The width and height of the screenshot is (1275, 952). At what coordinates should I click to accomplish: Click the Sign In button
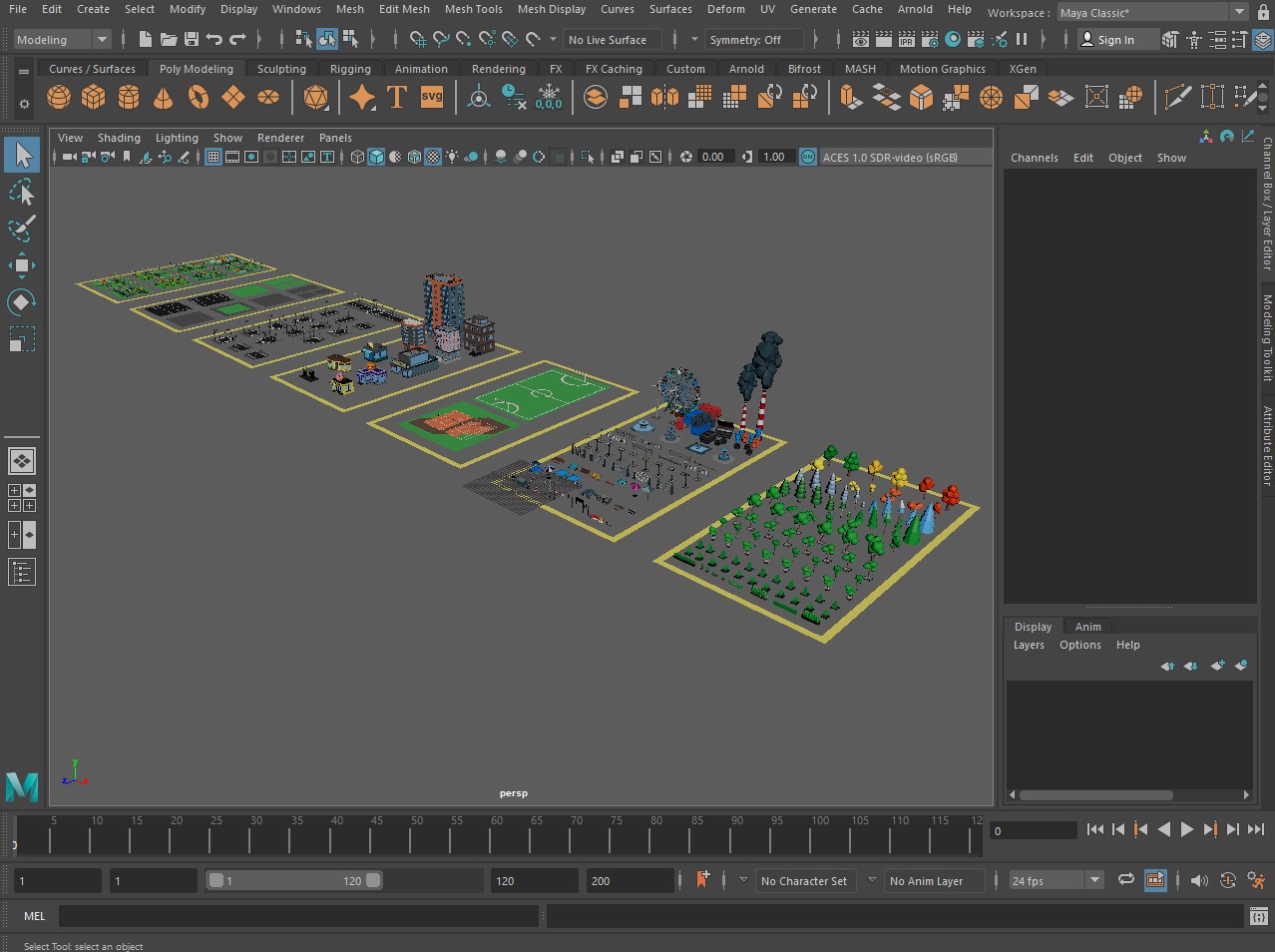pos(1108,40)
